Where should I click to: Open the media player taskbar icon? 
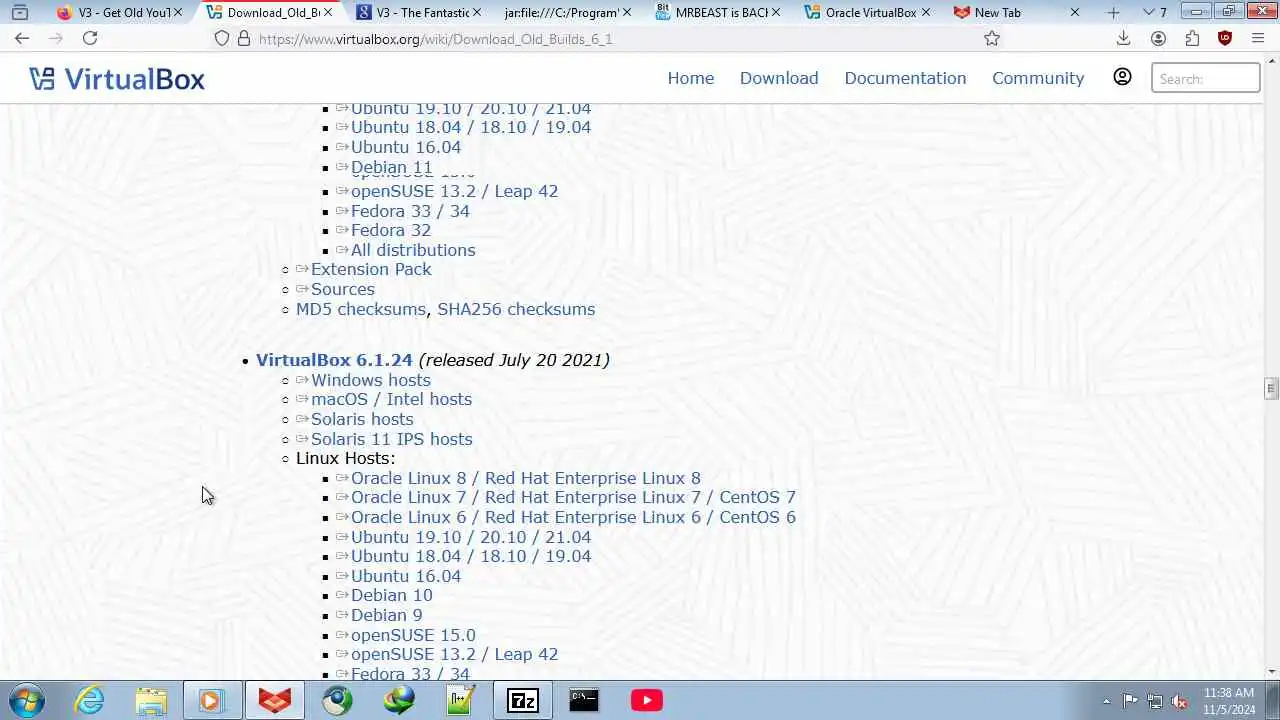tap(212, 700)
